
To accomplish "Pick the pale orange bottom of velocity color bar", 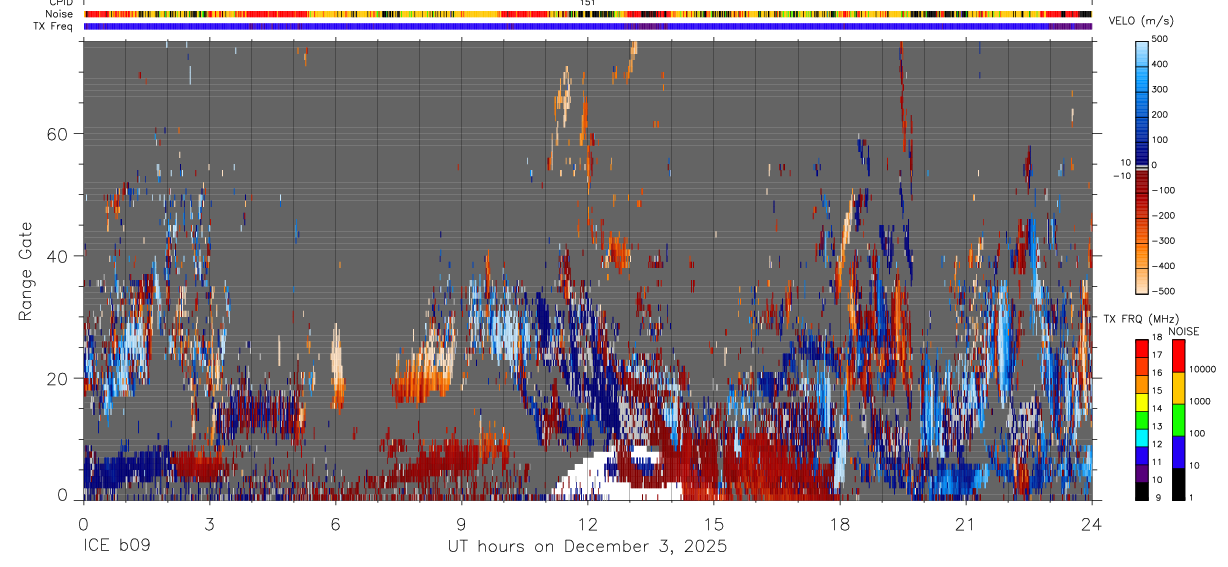I will coord(1141,282).
